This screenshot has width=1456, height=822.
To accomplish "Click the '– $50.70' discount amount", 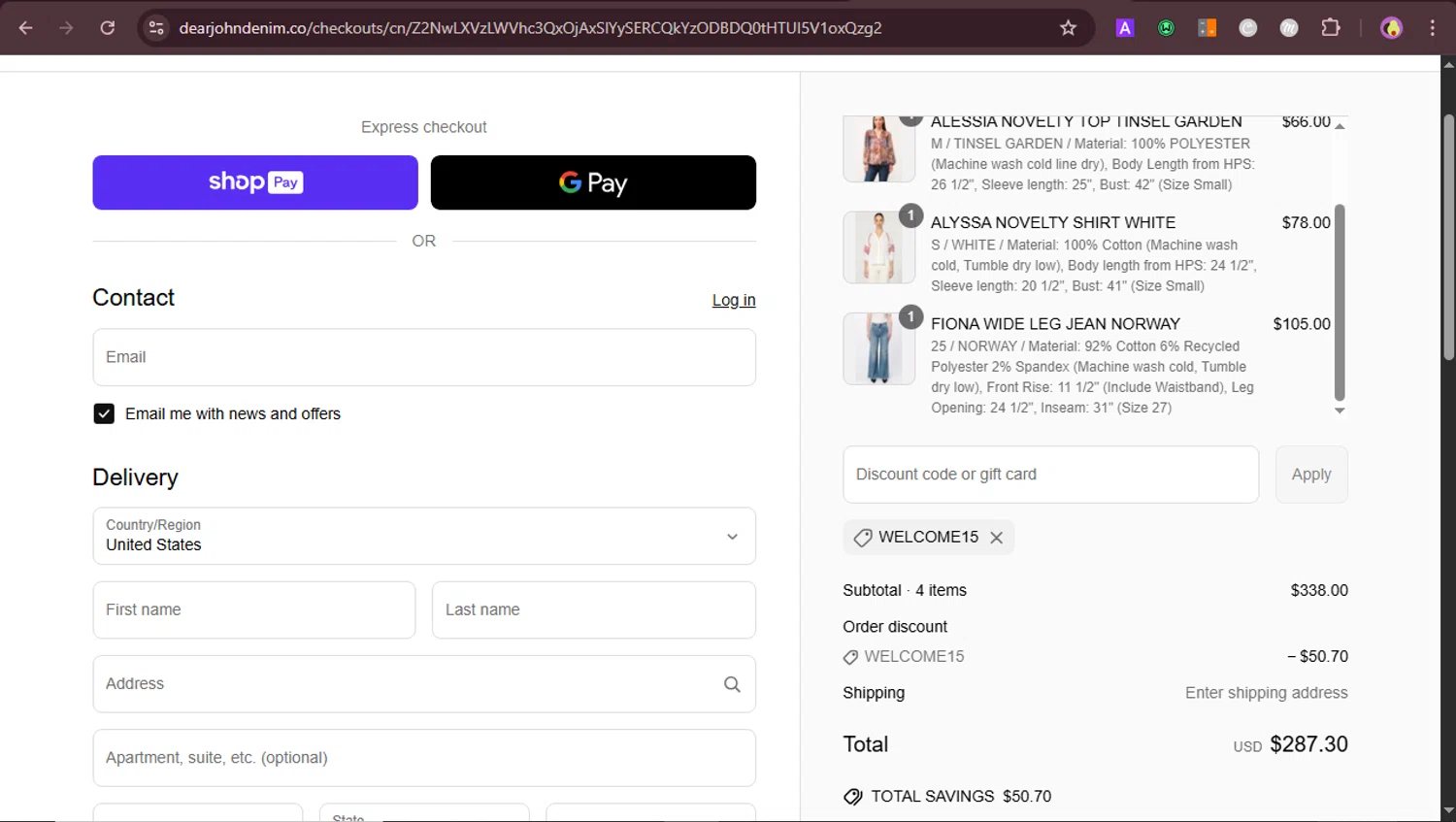I will click(x=1317, y=657).
